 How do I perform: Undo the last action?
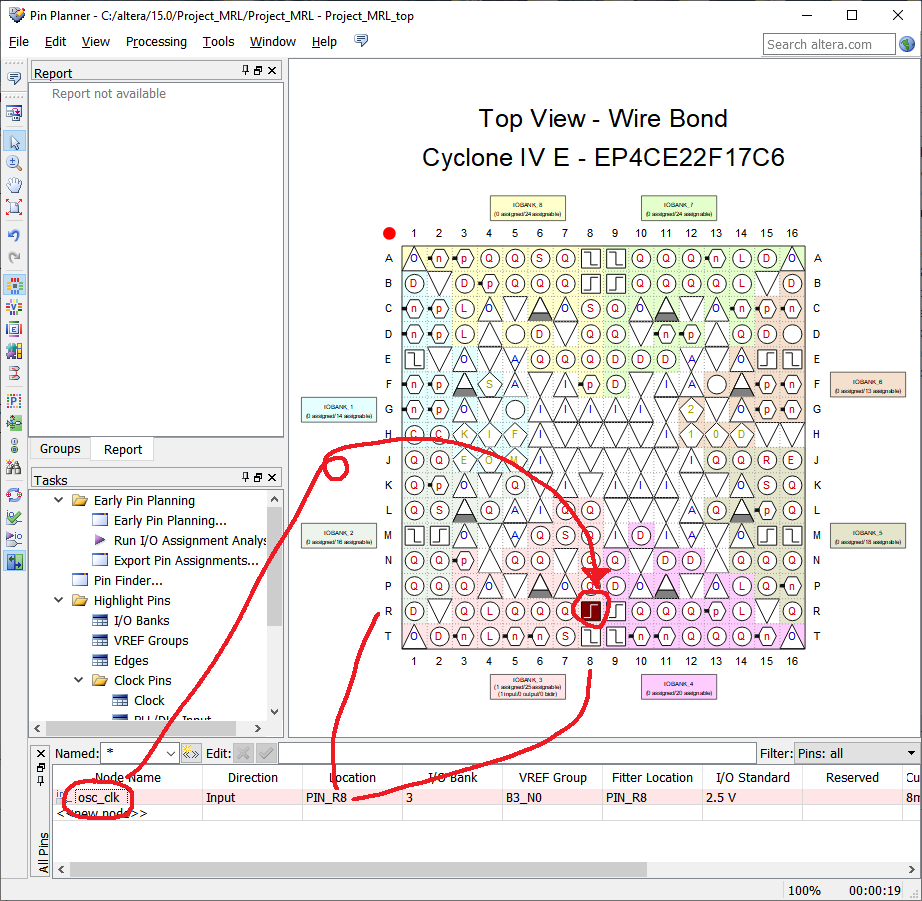[14, 235]
